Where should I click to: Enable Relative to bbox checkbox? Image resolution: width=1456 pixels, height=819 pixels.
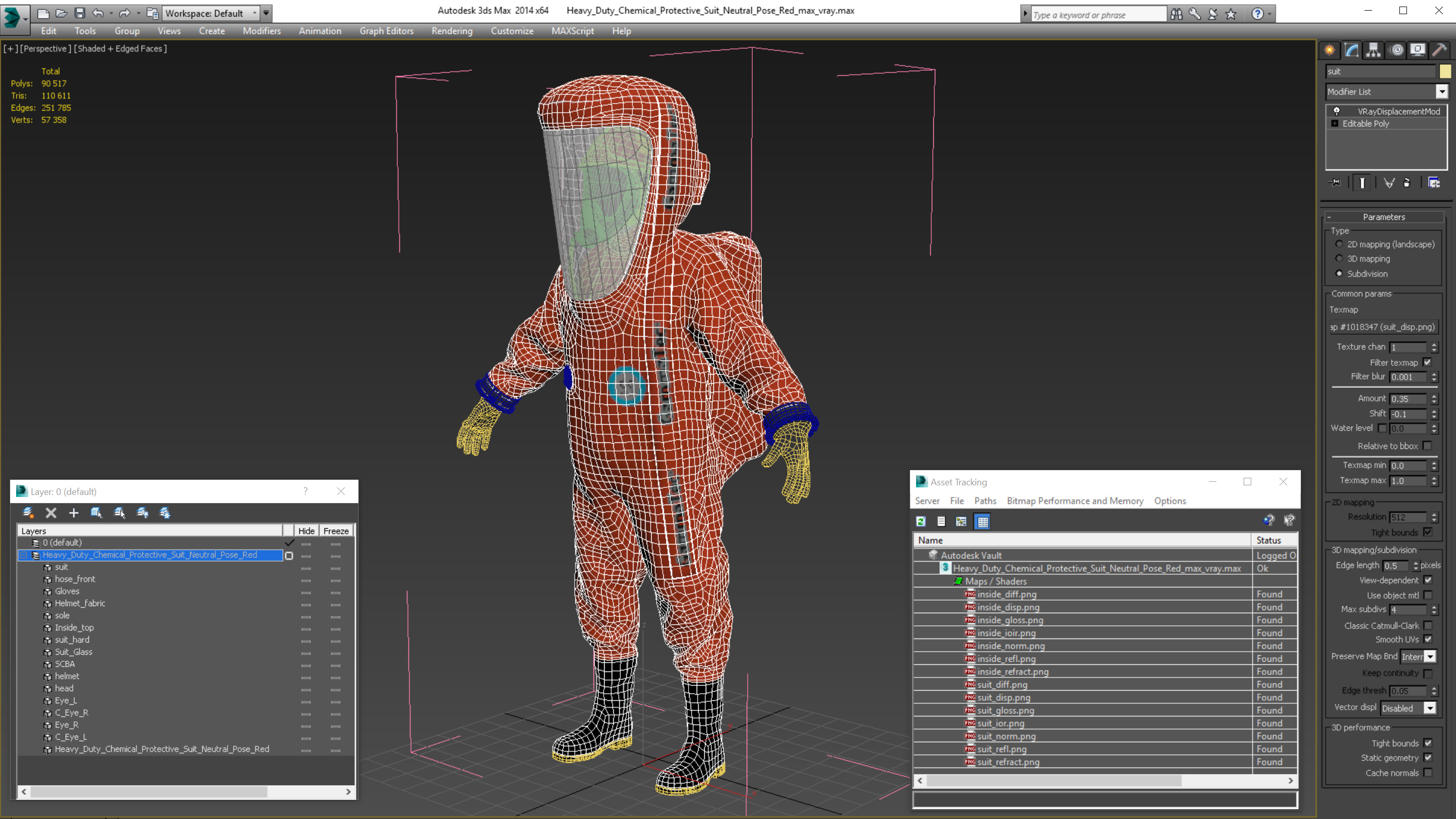tap(1427, 446)
